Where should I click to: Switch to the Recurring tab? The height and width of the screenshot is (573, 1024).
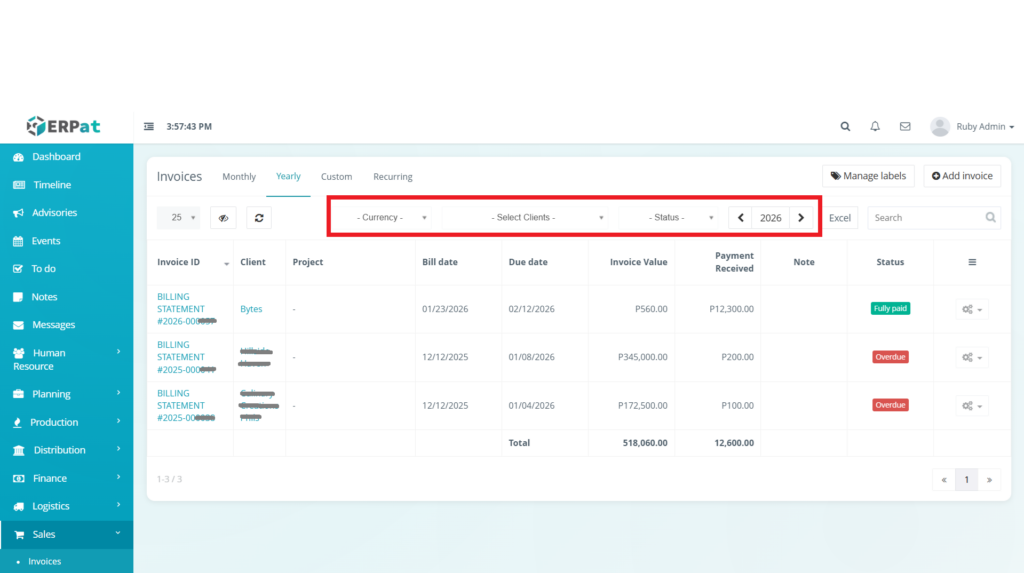coord(392,177)
